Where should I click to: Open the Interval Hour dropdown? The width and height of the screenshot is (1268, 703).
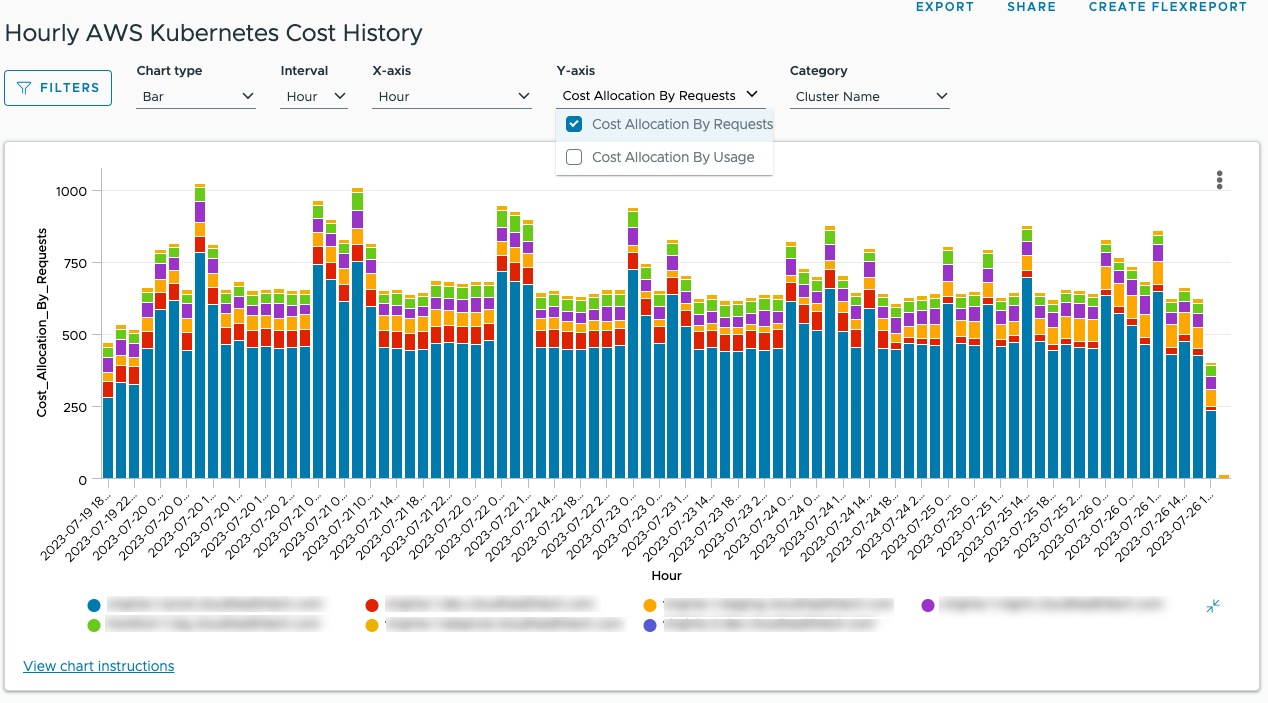tap(314, 97)
